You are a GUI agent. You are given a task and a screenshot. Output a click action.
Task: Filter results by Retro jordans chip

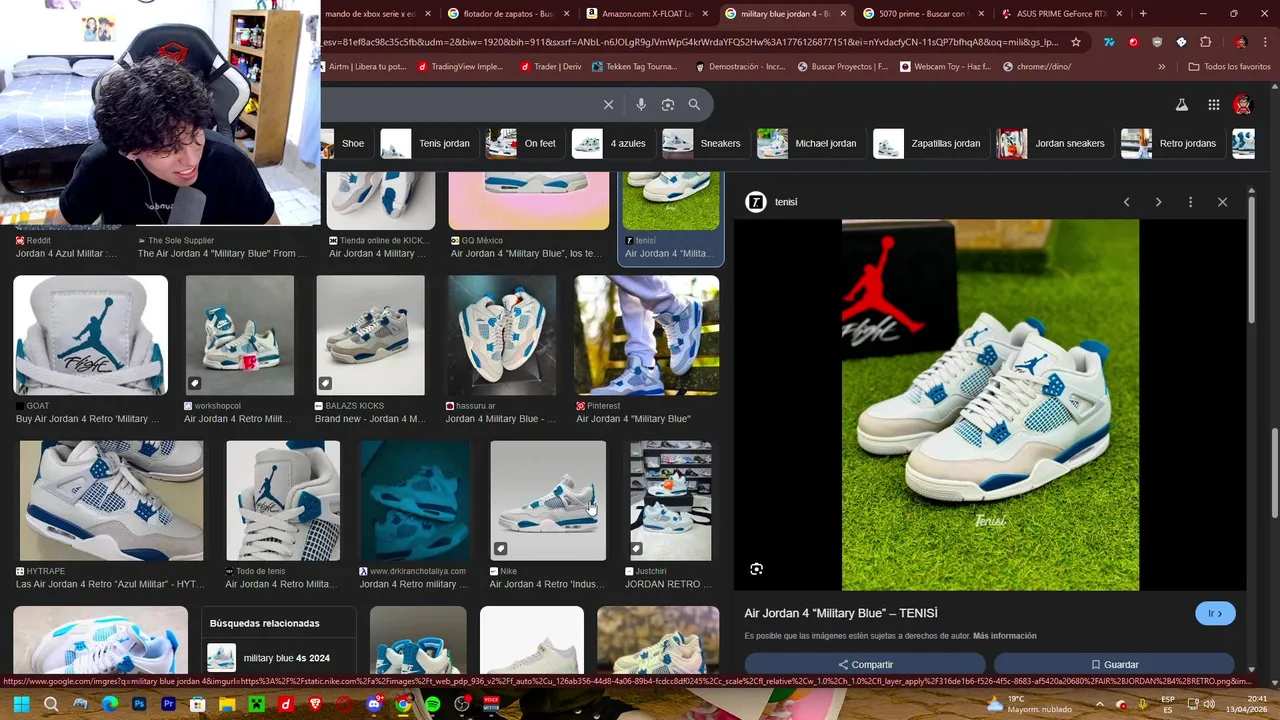click(1172, 143)
